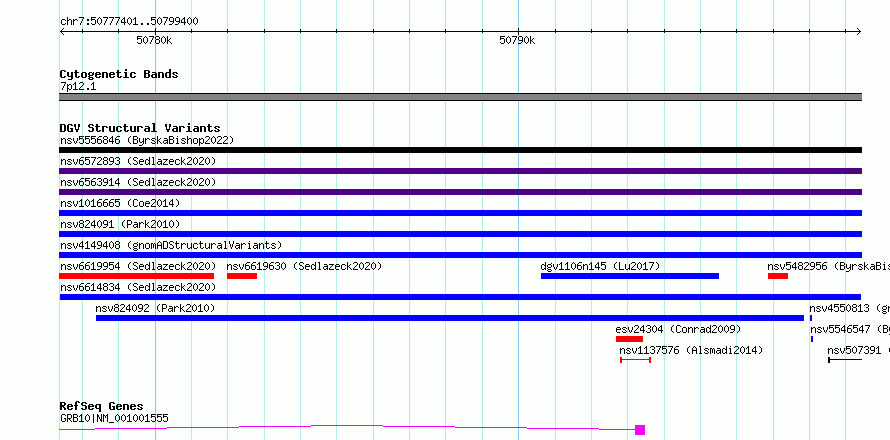Click the chr7:50777401..50799400 coordinate label
Viewport: 890px width, 440px height.
point(129,21)
